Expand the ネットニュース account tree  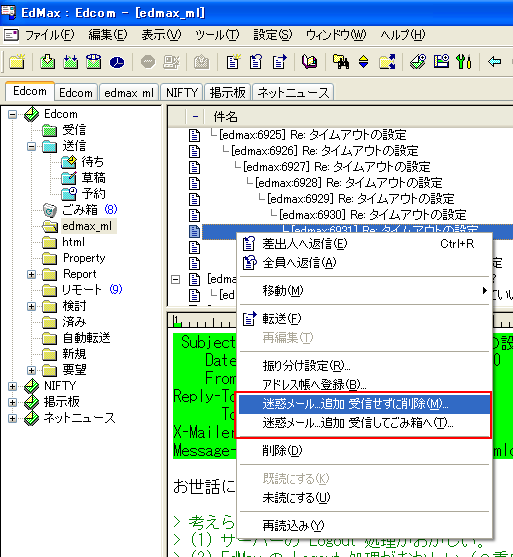12,418
